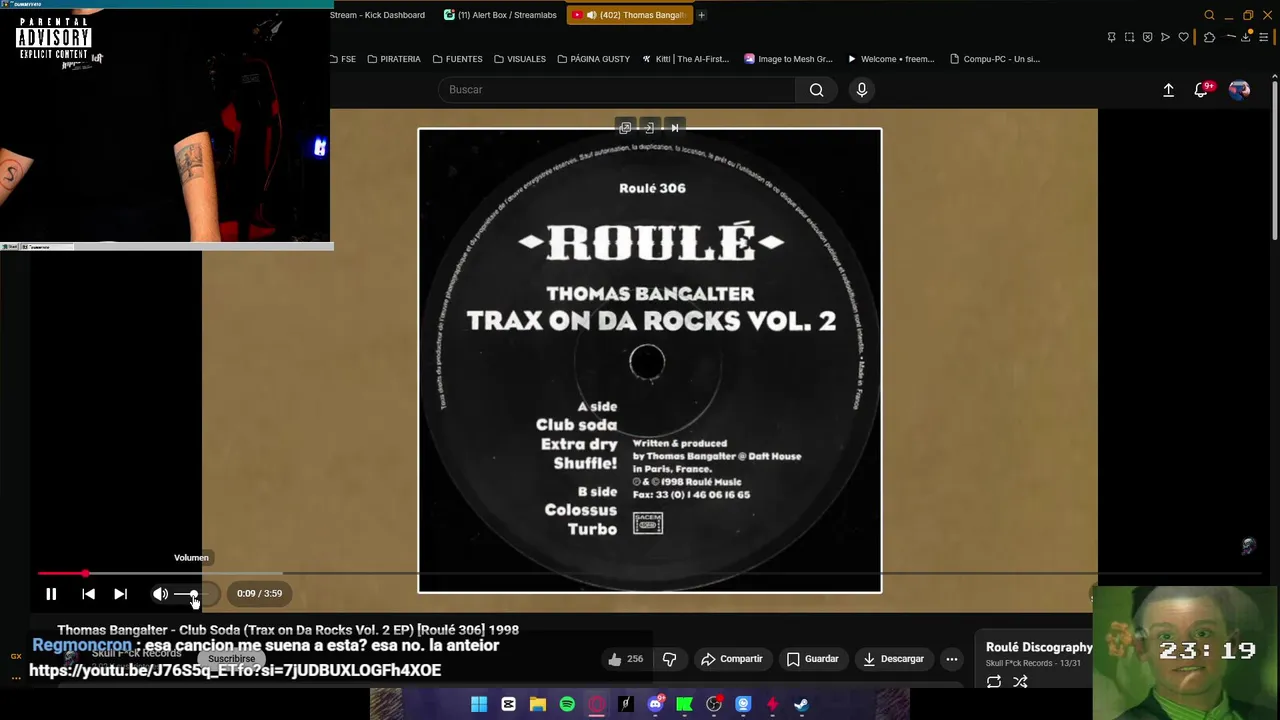This screenshot has height=720, width=1280.
Task: Open the YouTube account avatar menu
Action: click(x=1239, y=90)
